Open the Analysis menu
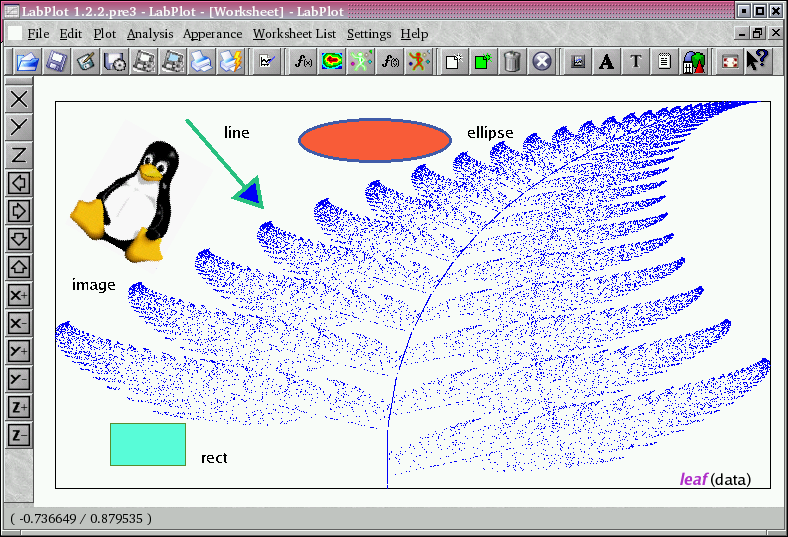The image size is (788, 537). click(x=150, y=34)
